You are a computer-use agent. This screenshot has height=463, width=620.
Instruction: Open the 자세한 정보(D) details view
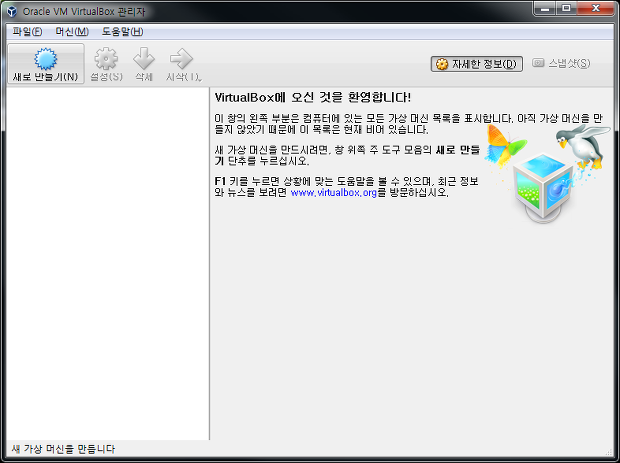(x=476, y=64)
